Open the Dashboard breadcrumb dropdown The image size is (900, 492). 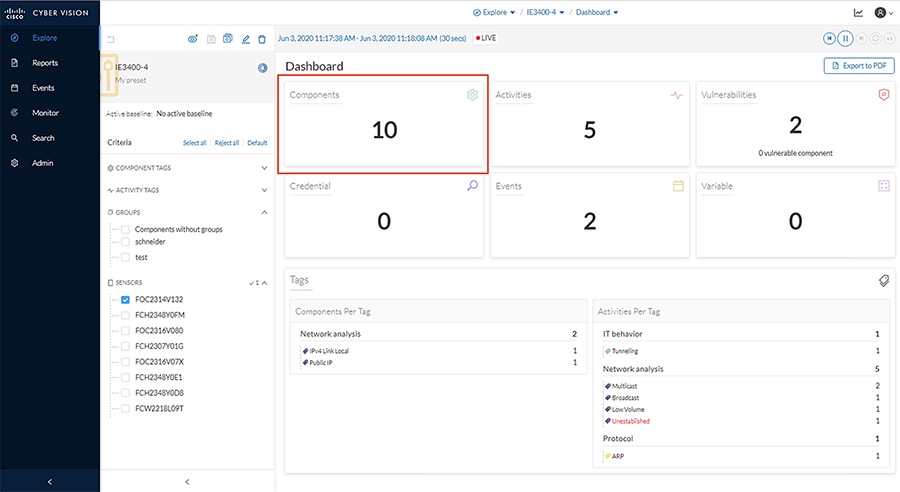tap(597, 13)
